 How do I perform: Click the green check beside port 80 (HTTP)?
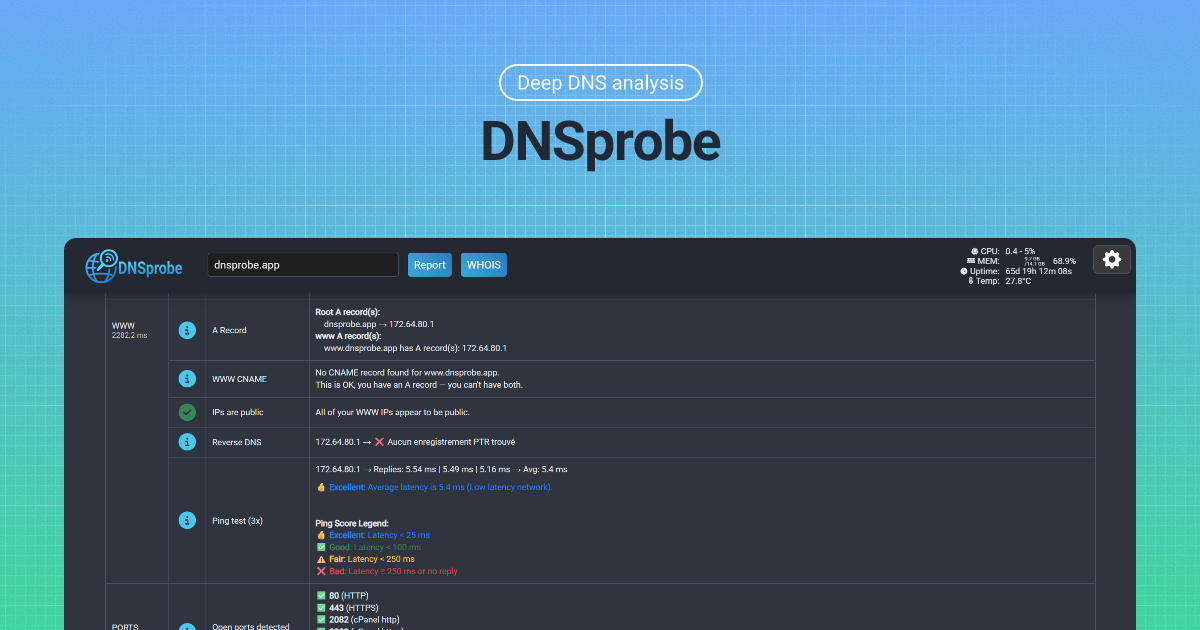321,595
